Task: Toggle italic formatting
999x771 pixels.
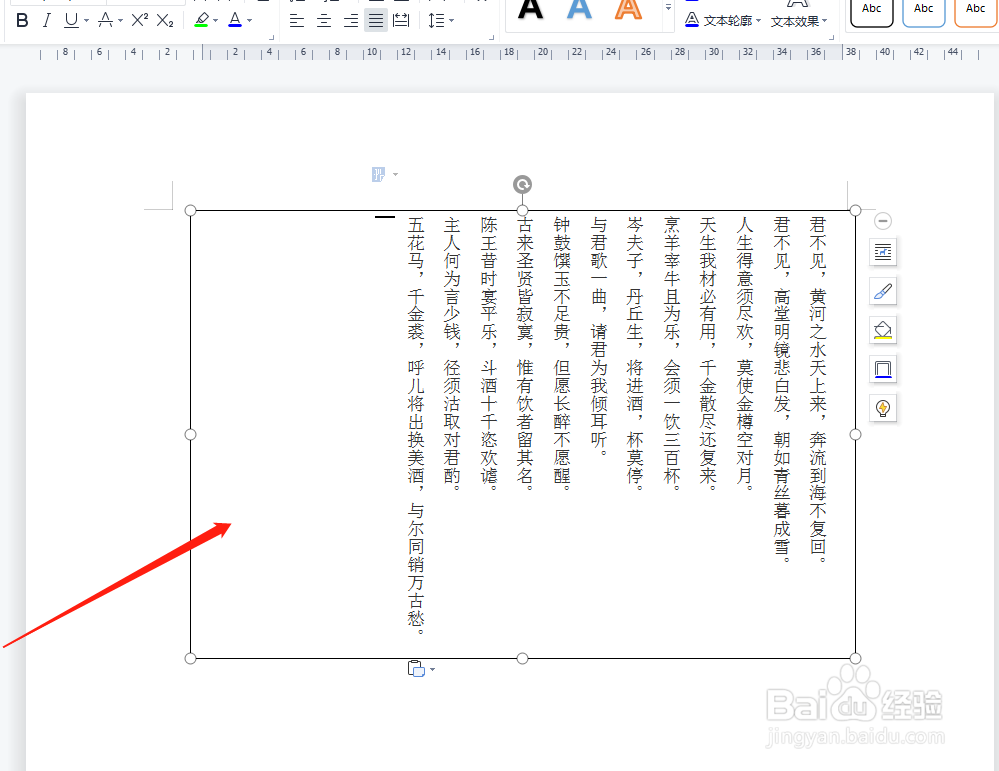Action: (47, 20)
